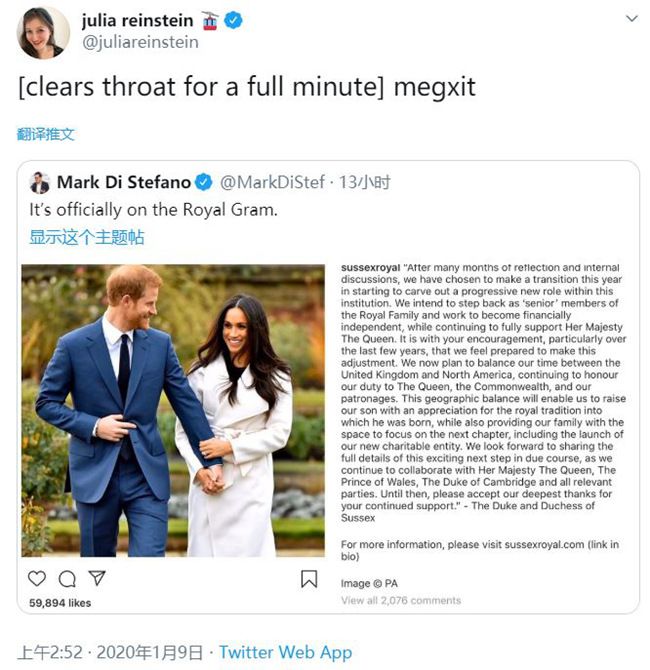Show the thread via 显示这个主题帖
Image resolution: width=650 pixels, height=670 pixels.
click(86, 237)
